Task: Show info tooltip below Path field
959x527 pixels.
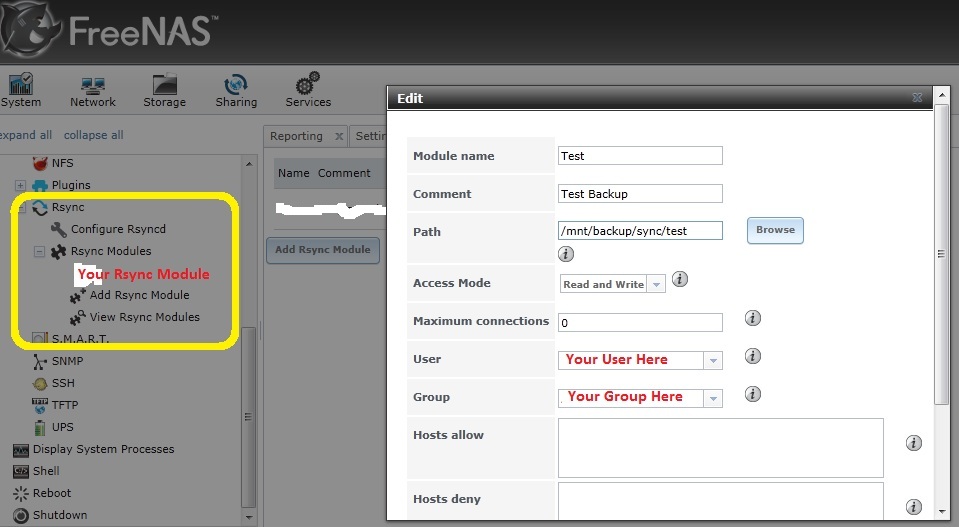Action: click(x=566, y=254)
